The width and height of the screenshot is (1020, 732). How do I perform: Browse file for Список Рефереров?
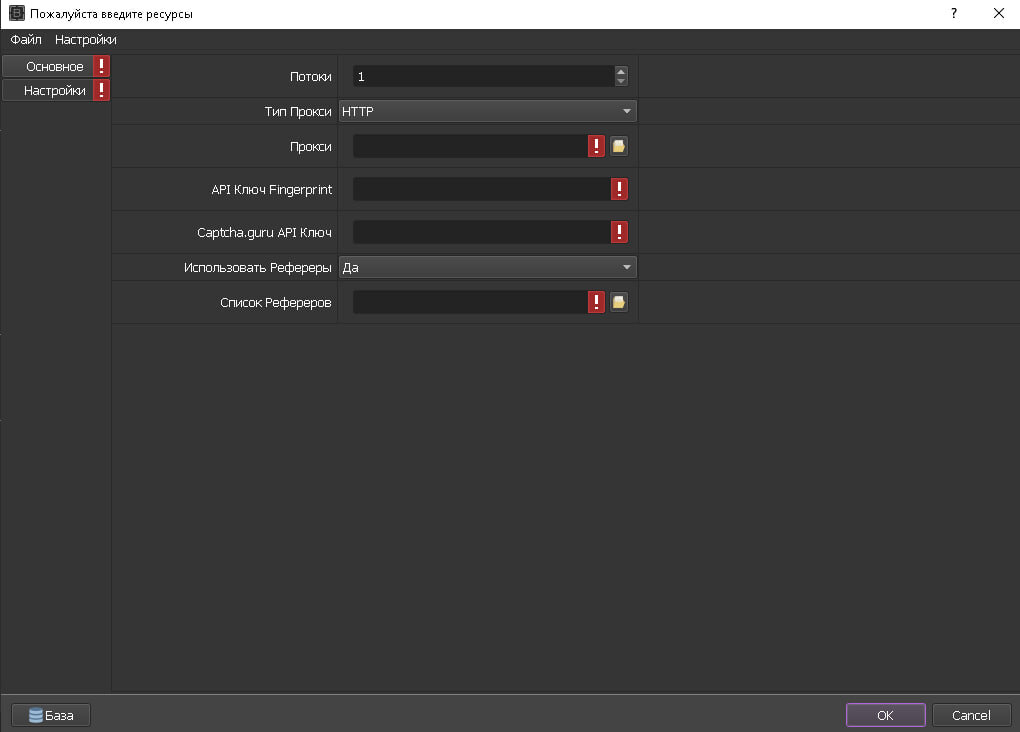click(619, 303)
